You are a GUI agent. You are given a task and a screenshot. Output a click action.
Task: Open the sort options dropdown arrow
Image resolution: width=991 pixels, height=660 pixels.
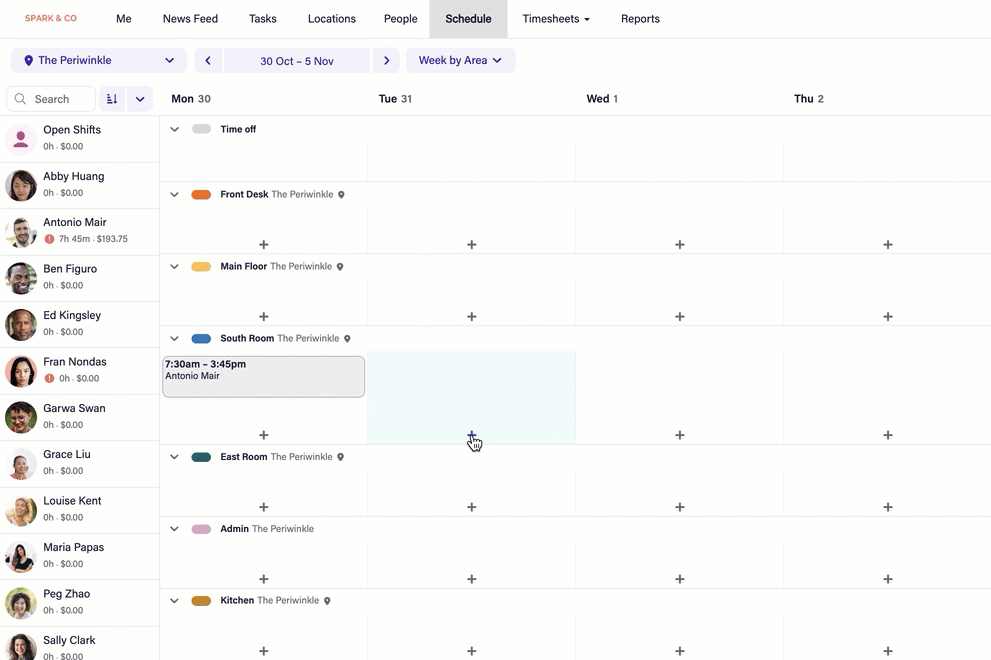pos(140,99)
